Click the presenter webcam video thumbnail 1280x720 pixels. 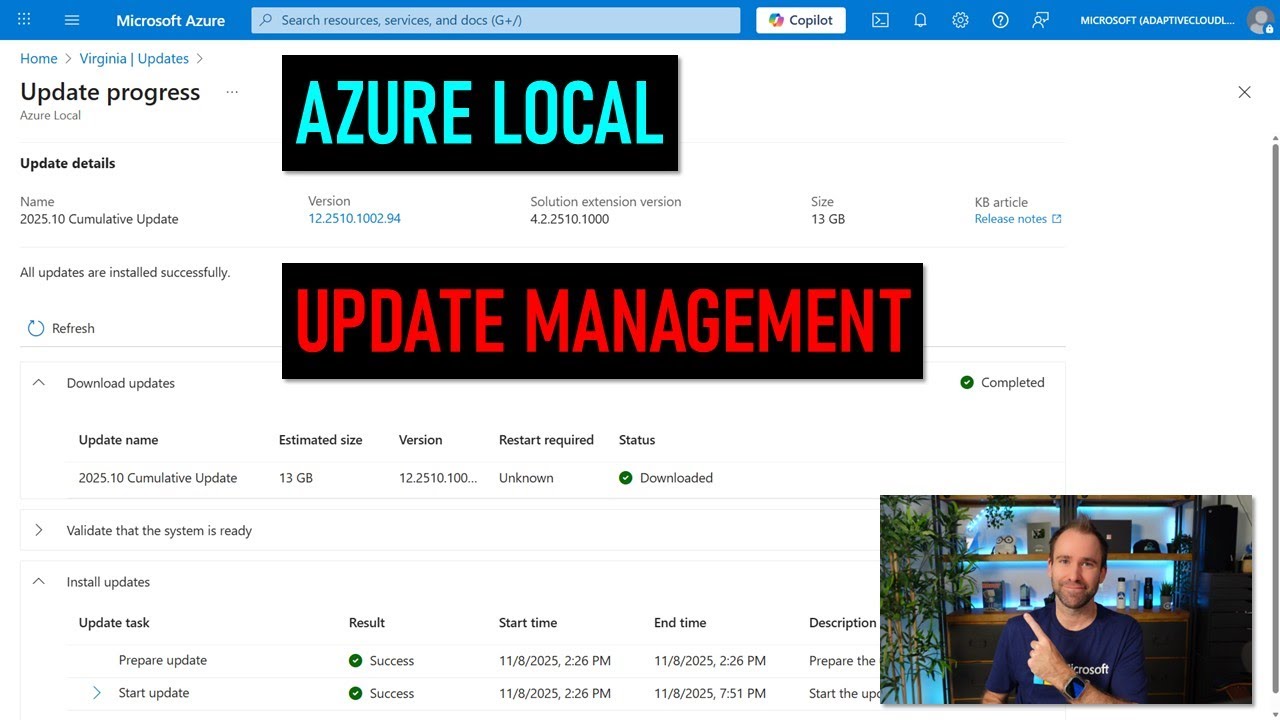(1066, 600)
